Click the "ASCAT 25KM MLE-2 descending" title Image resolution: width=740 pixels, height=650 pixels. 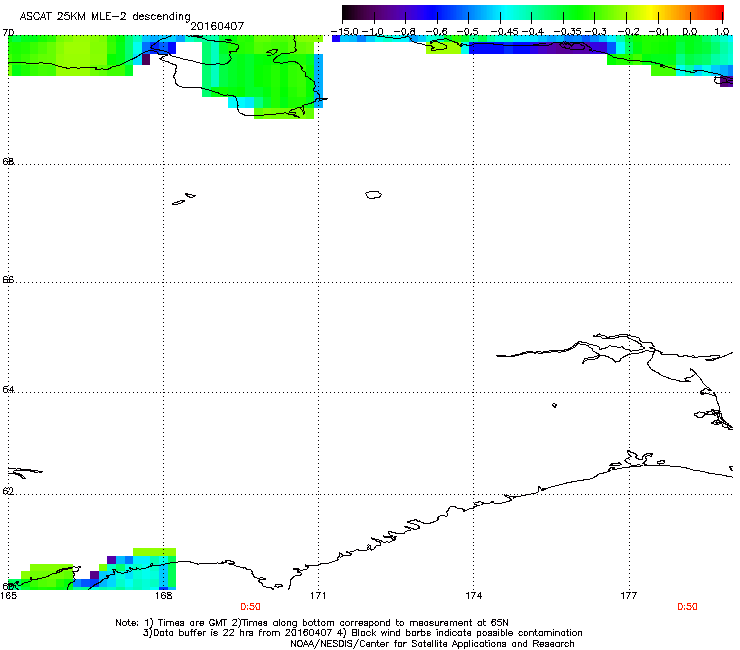(x=105, y=17)
